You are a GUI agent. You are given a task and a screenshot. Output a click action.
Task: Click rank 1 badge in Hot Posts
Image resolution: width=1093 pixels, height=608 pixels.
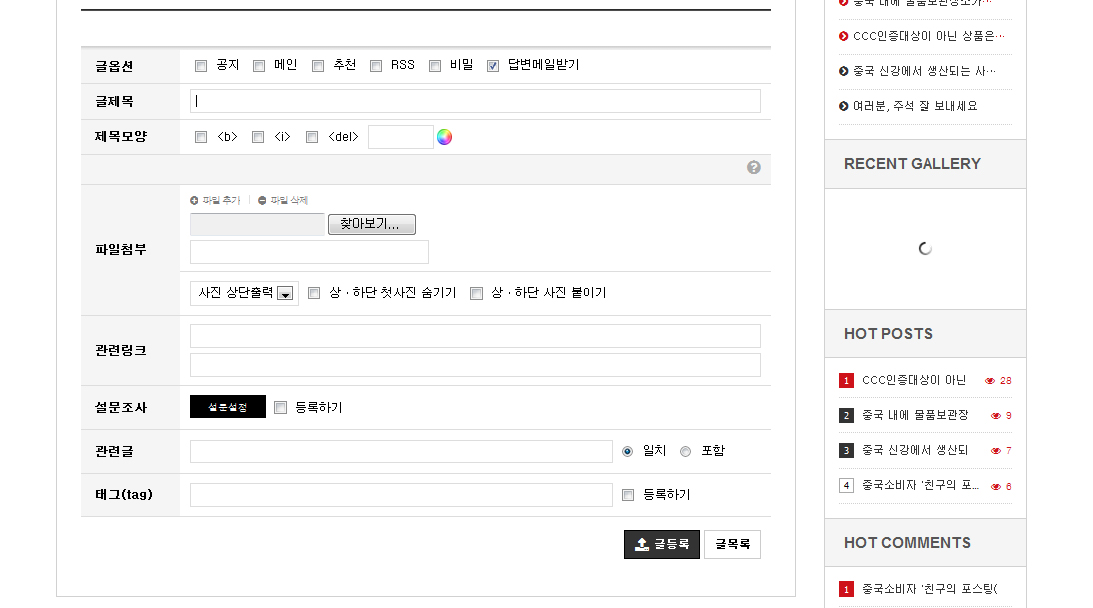click(x=846, y=381)
